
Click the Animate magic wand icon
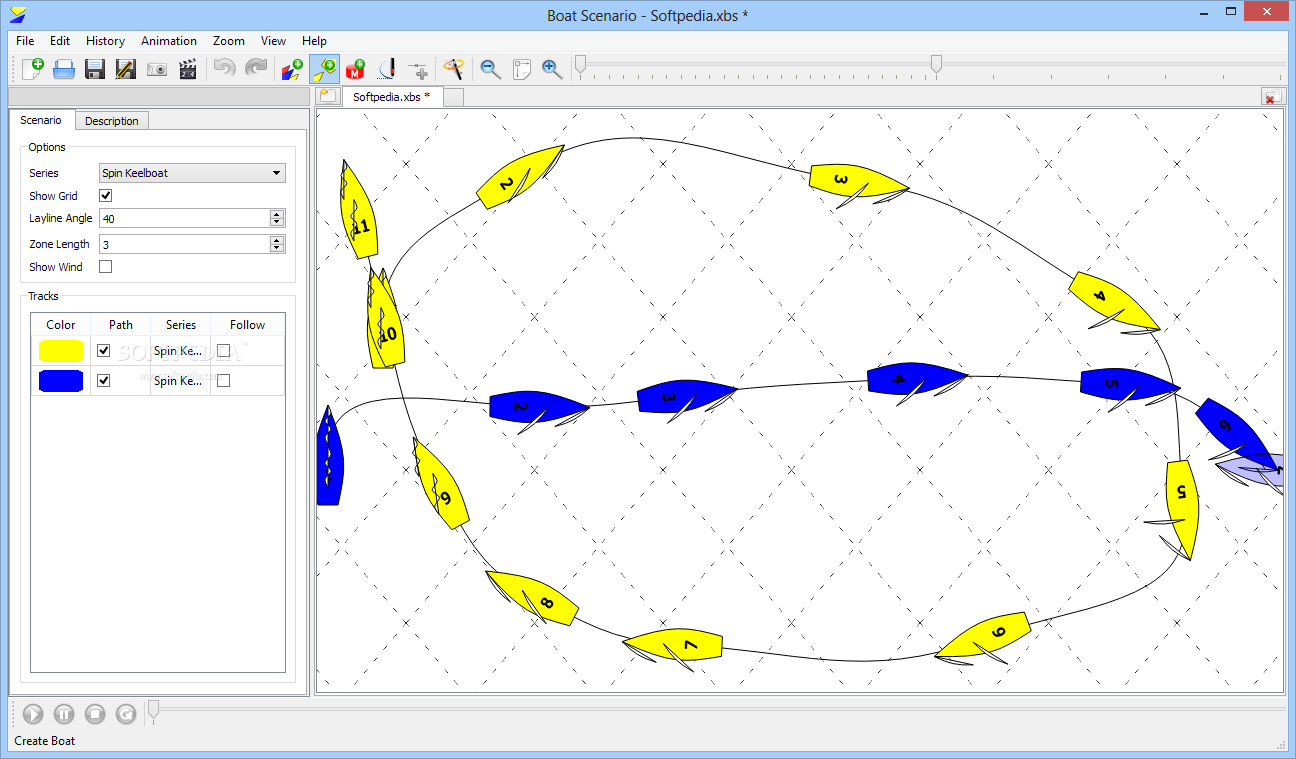pos(455,69)
